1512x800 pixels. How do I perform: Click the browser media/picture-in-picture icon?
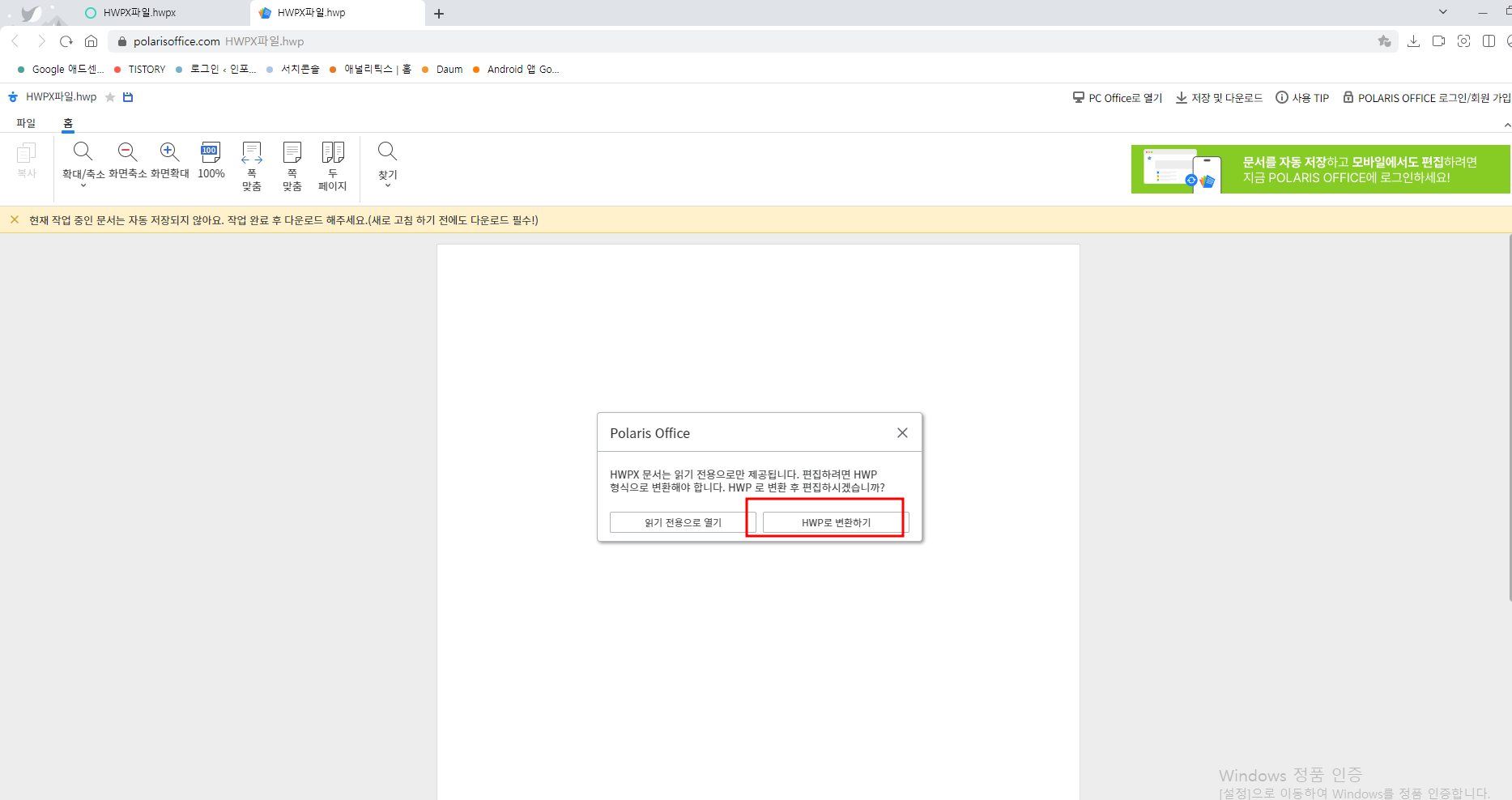(x=1438, y=41)
